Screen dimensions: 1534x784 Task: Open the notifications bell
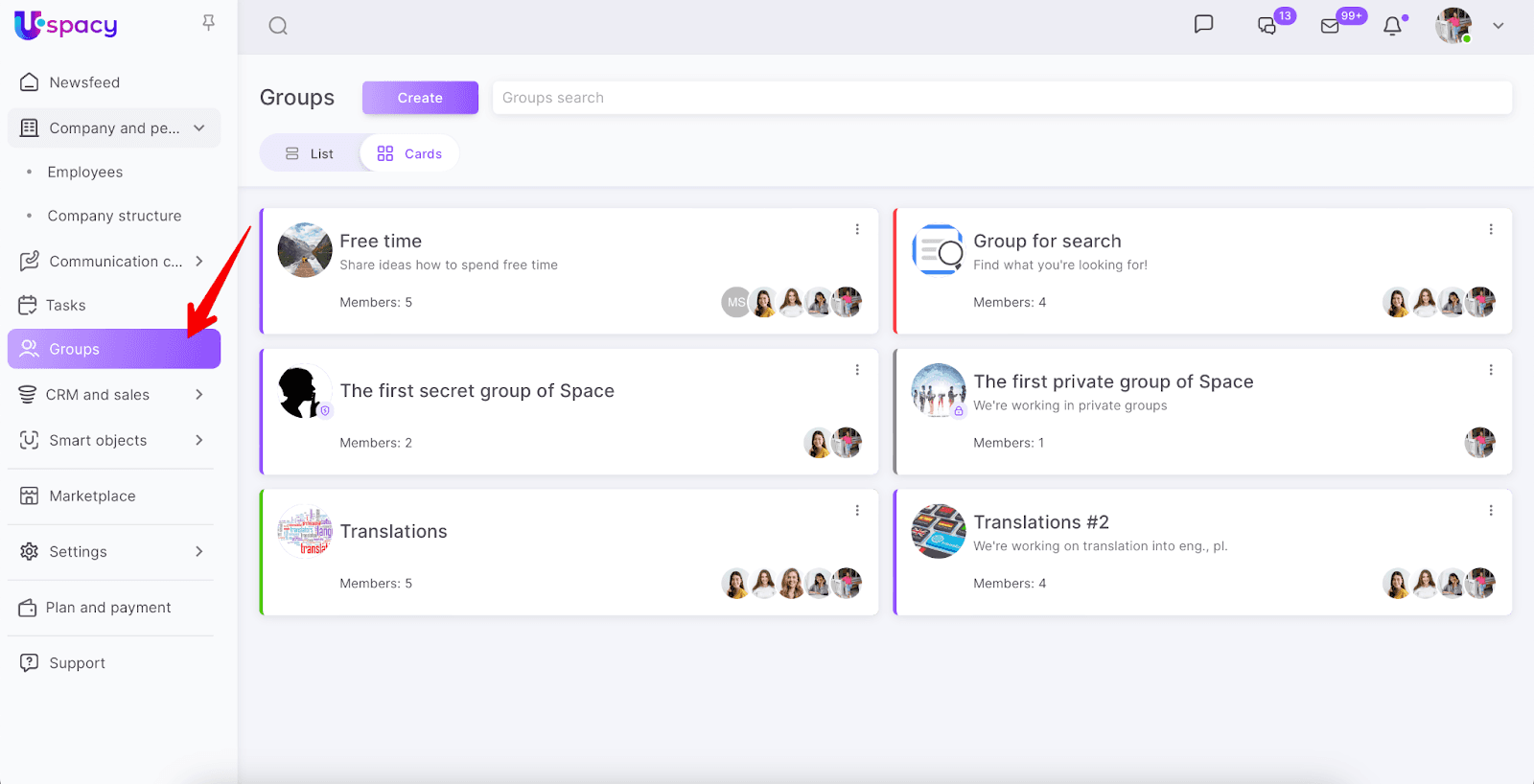click(1392, 26)
